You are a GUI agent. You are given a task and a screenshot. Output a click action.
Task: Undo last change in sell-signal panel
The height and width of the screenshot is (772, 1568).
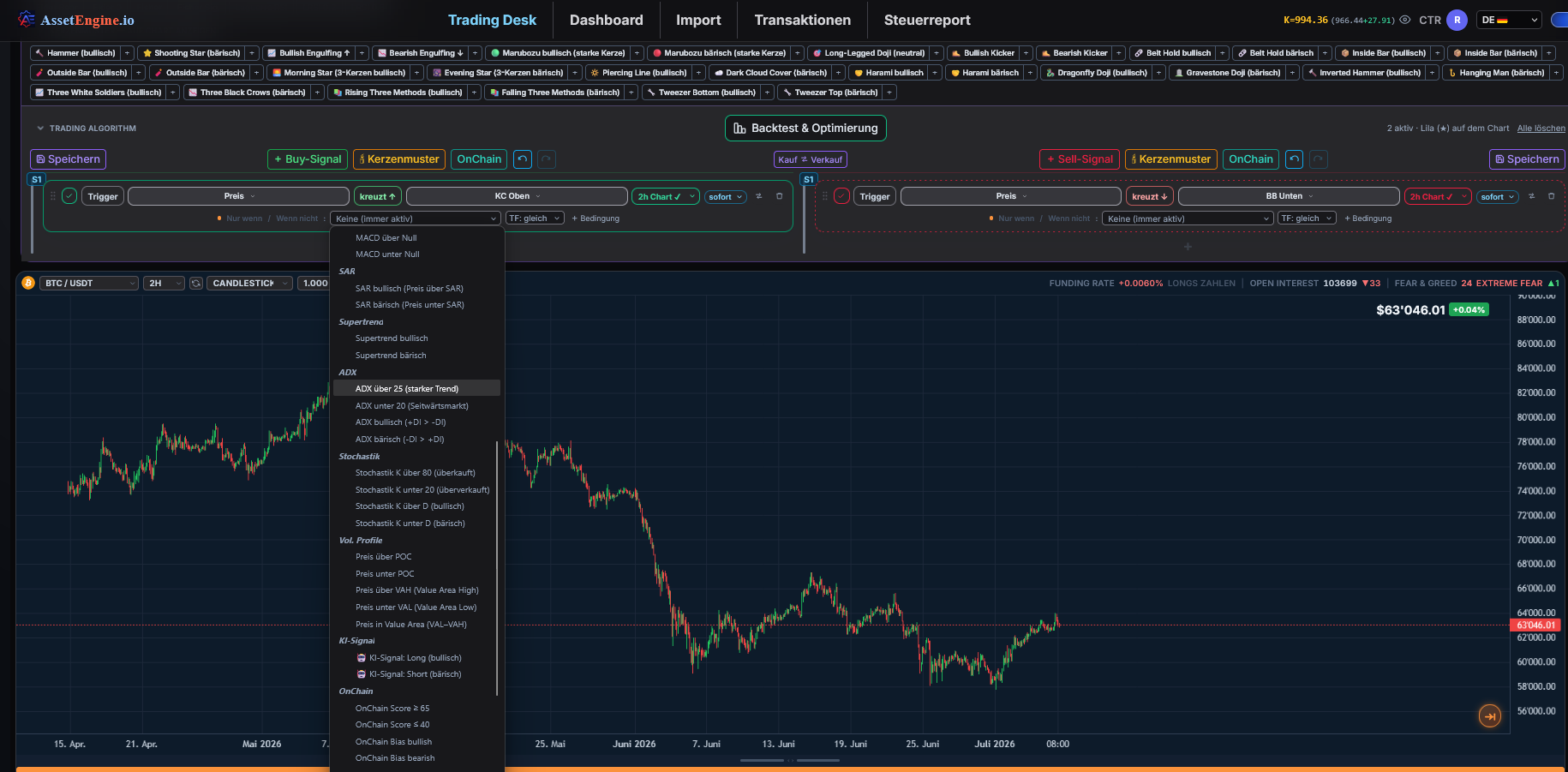[x=1295, y=159]
